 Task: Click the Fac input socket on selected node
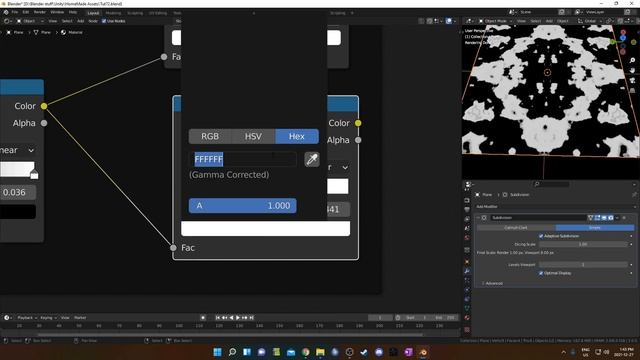click(173, 248)
